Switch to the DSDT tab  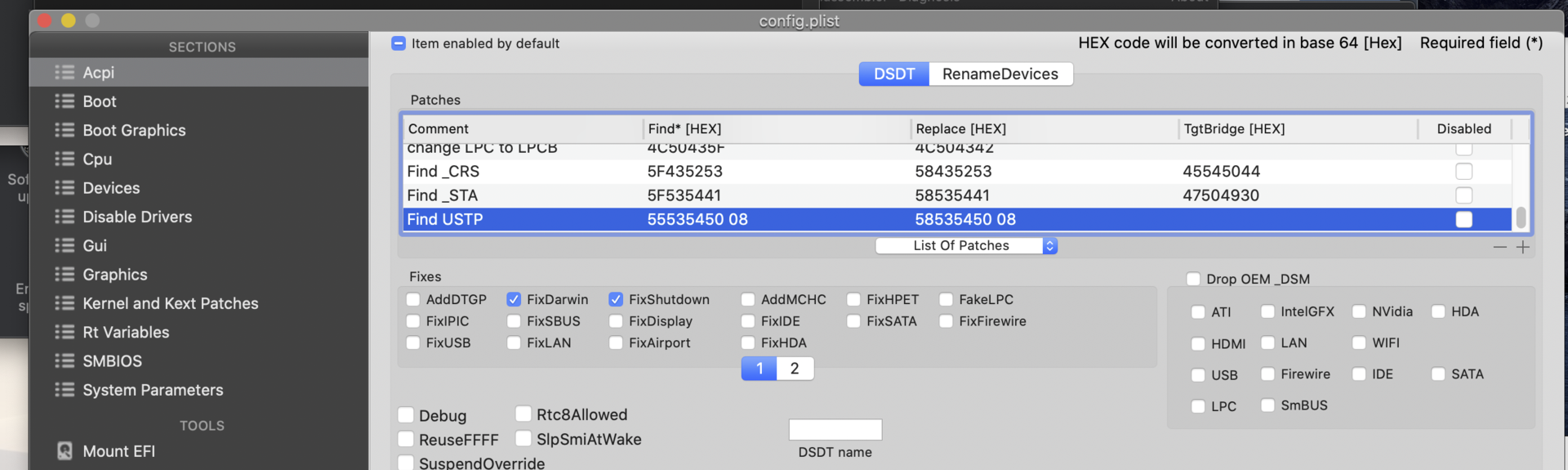point(894,74)
